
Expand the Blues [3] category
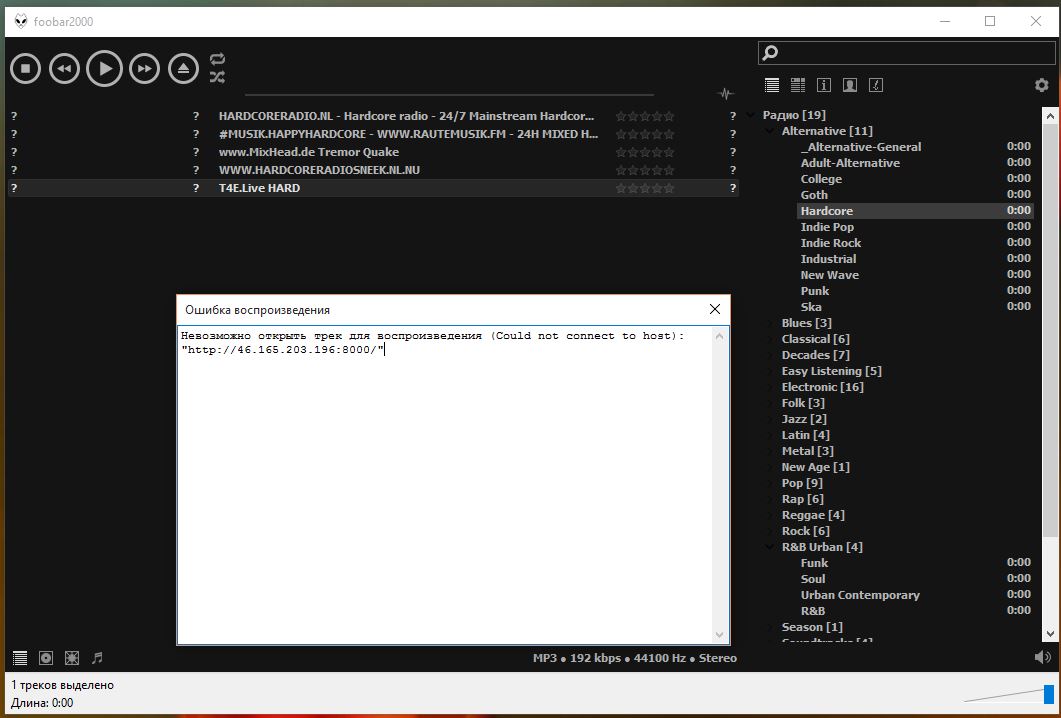(770, 323)
